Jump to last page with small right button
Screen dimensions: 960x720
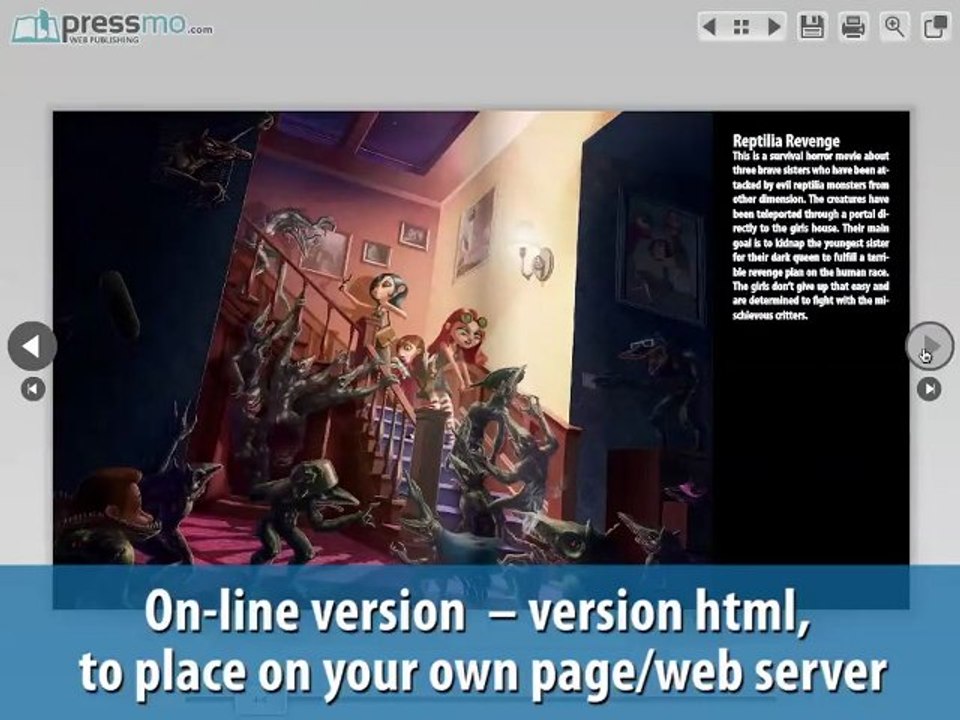[929, 389]
